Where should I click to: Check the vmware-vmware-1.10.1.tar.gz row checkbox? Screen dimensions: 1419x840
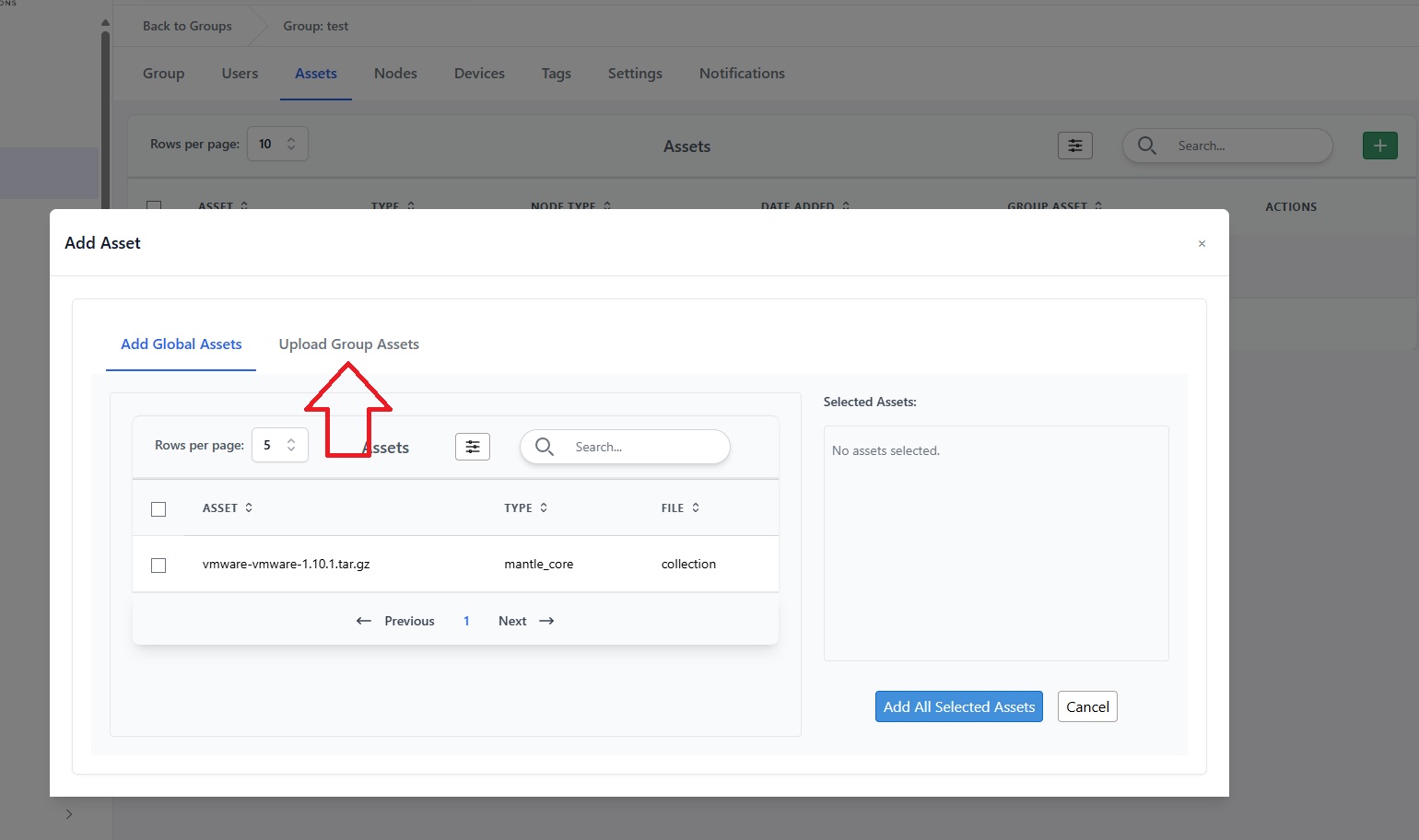(158, 566)
